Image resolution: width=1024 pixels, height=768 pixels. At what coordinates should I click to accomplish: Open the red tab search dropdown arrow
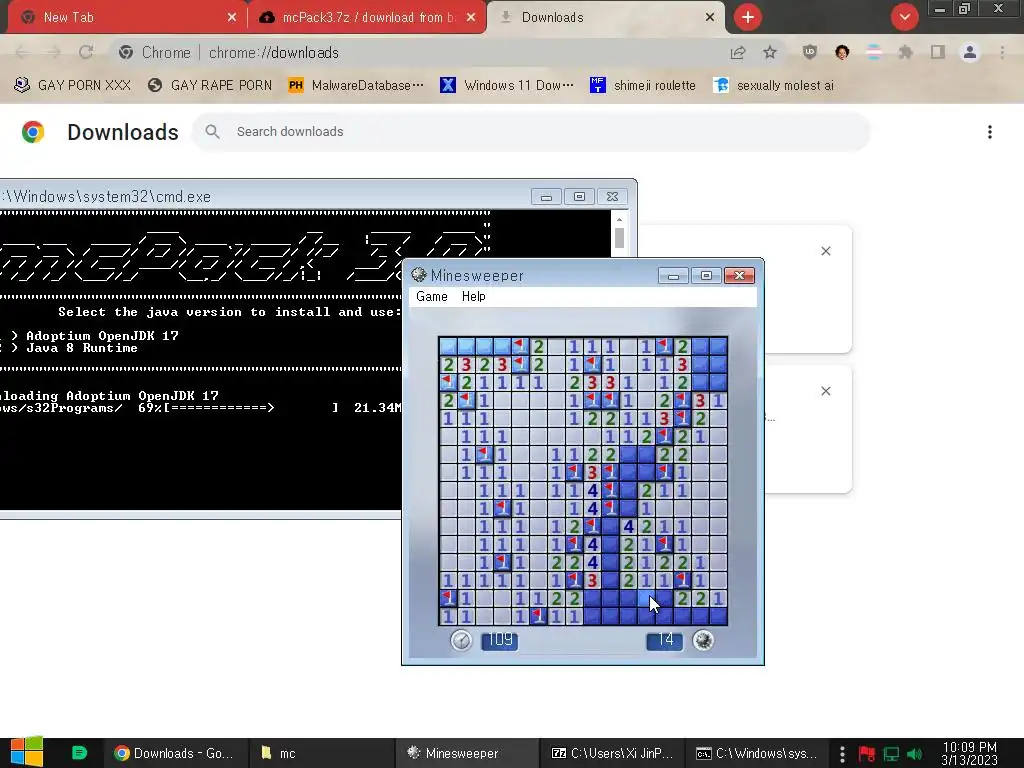click(x=904, y=17)
